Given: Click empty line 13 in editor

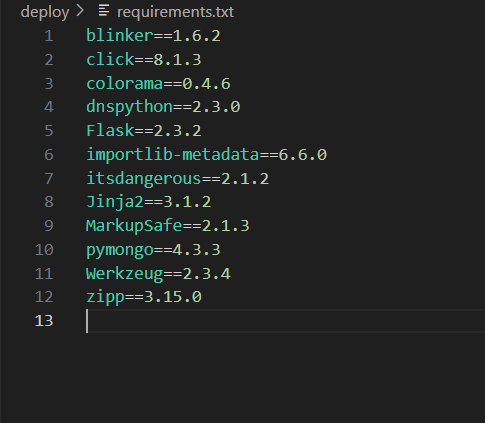Looking at the screenshot, I should pos(285,321).
